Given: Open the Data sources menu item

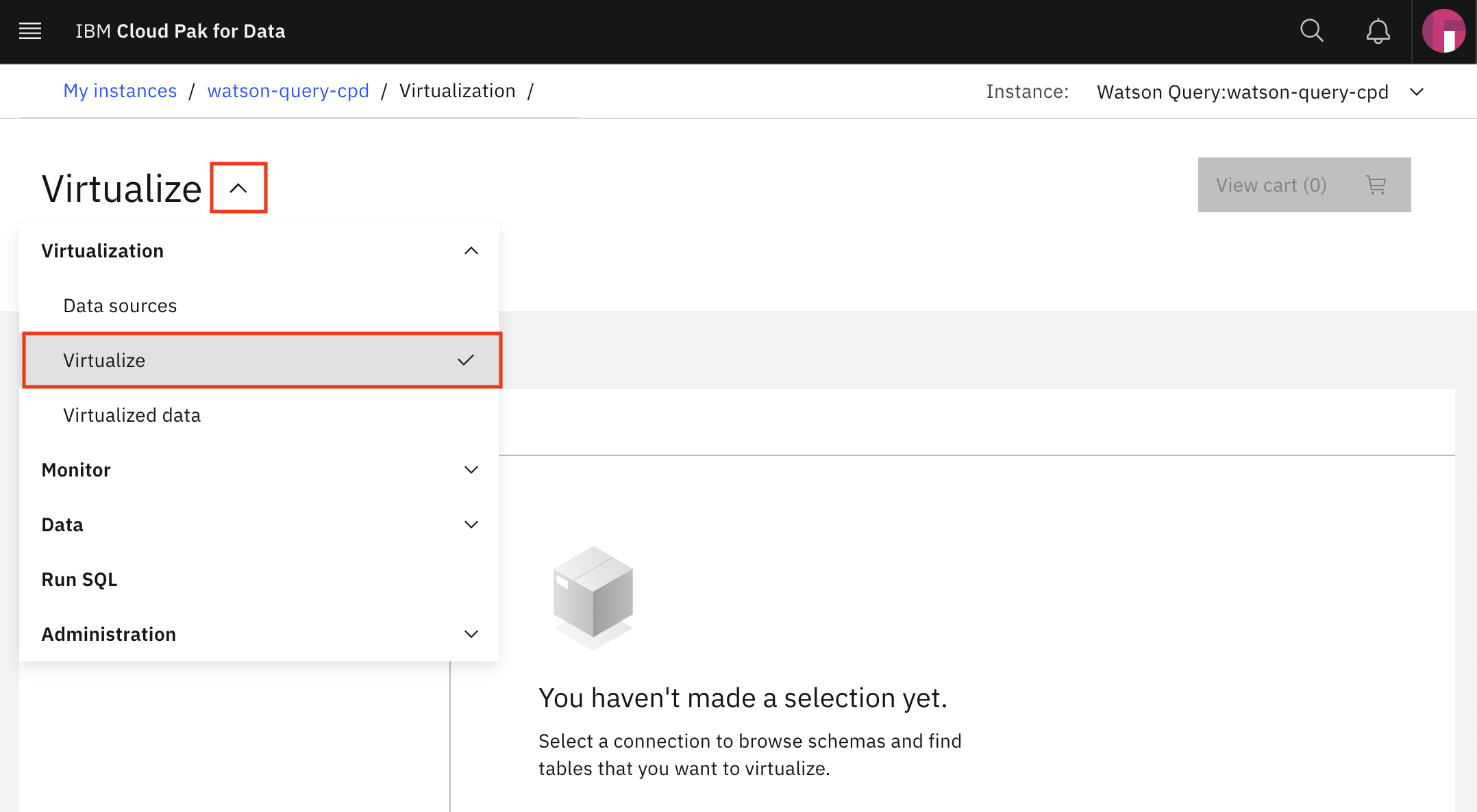Looking at the screenshot, I should click(x=120, y=305).
